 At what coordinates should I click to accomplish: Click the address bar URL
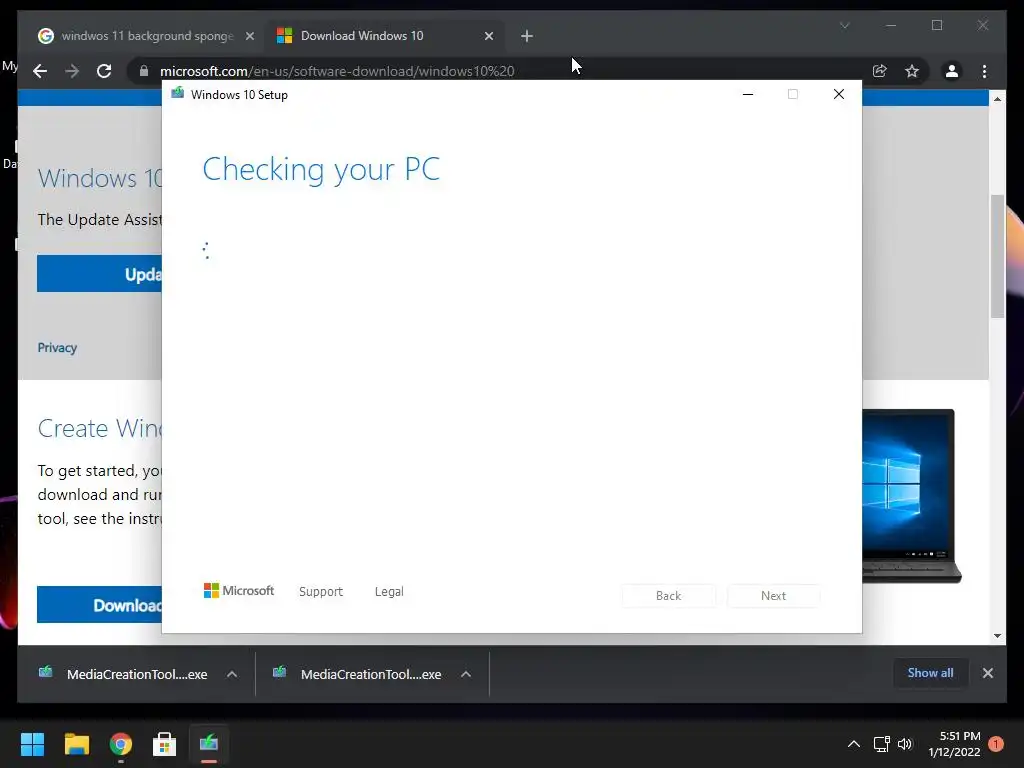(337, 71)
